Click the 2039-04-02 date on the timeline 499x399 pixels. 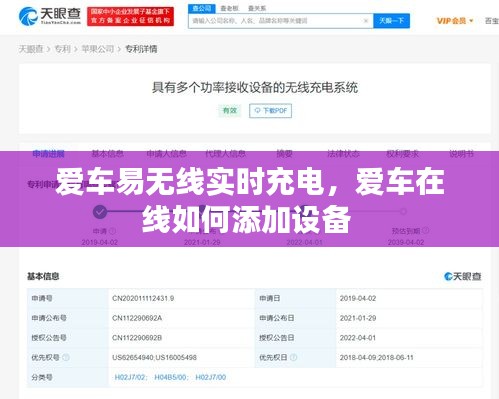click(x=406, y=242)
